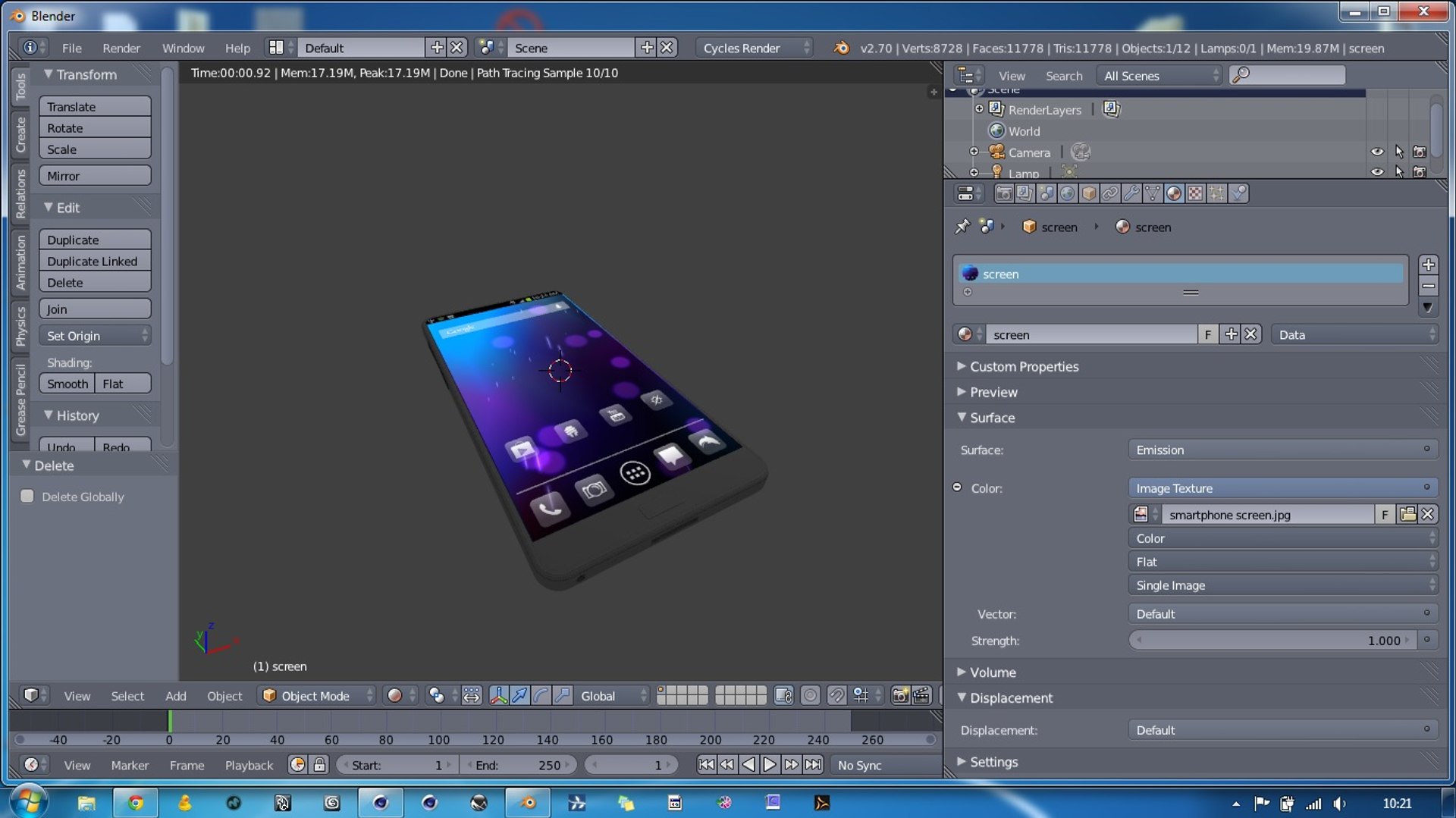Screen dimensions: 1456x818
Task: Open the Particles sparkle tab
Action: pos(1216,194)
